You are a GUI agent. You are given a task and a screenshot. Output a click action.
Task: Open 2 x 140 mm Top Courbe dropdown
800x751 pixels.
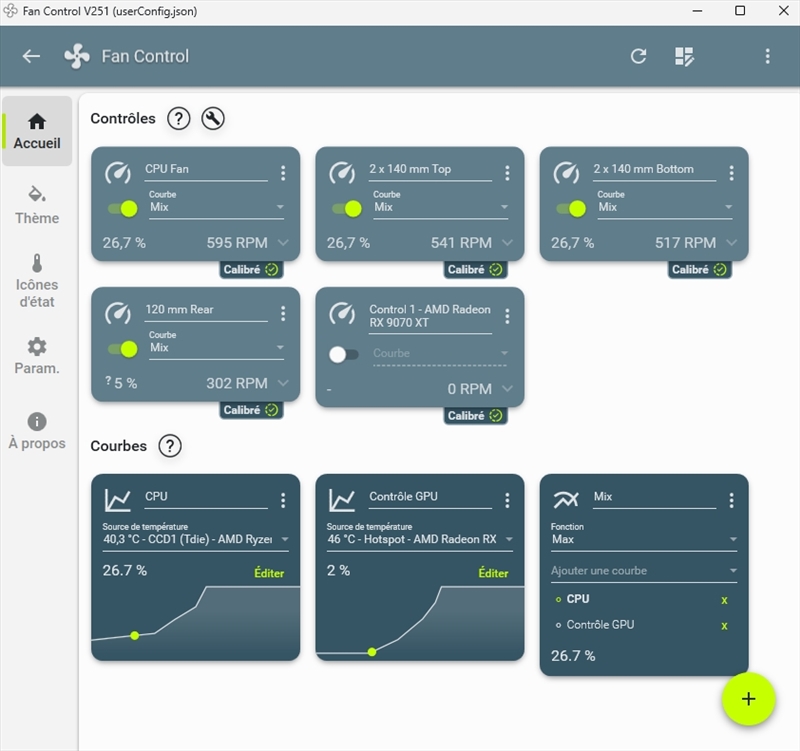[x=441, y=205]
